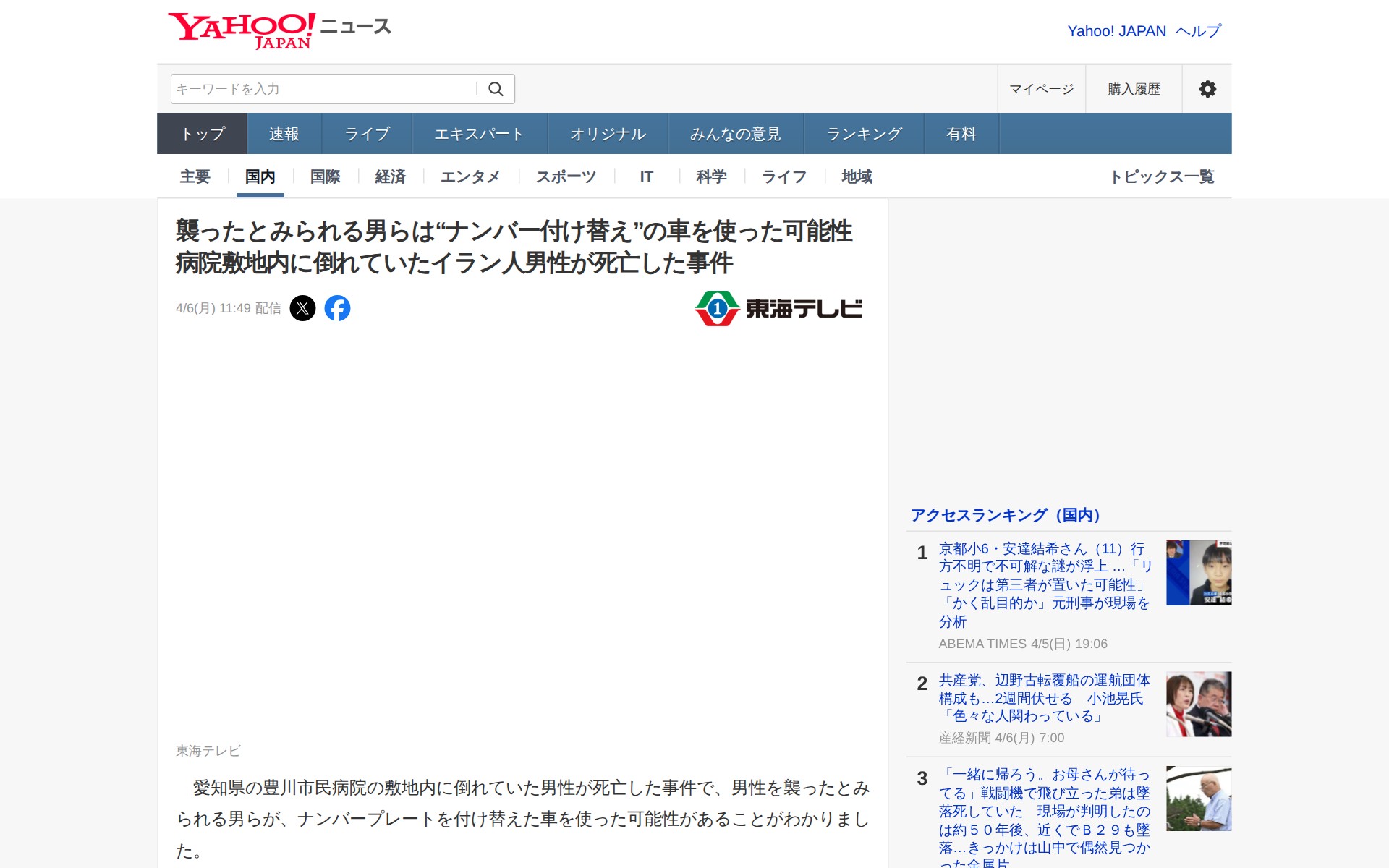Open the ランキング tab
The width and height of the screenshot is (1389, 868).
(x=864, y=134)
